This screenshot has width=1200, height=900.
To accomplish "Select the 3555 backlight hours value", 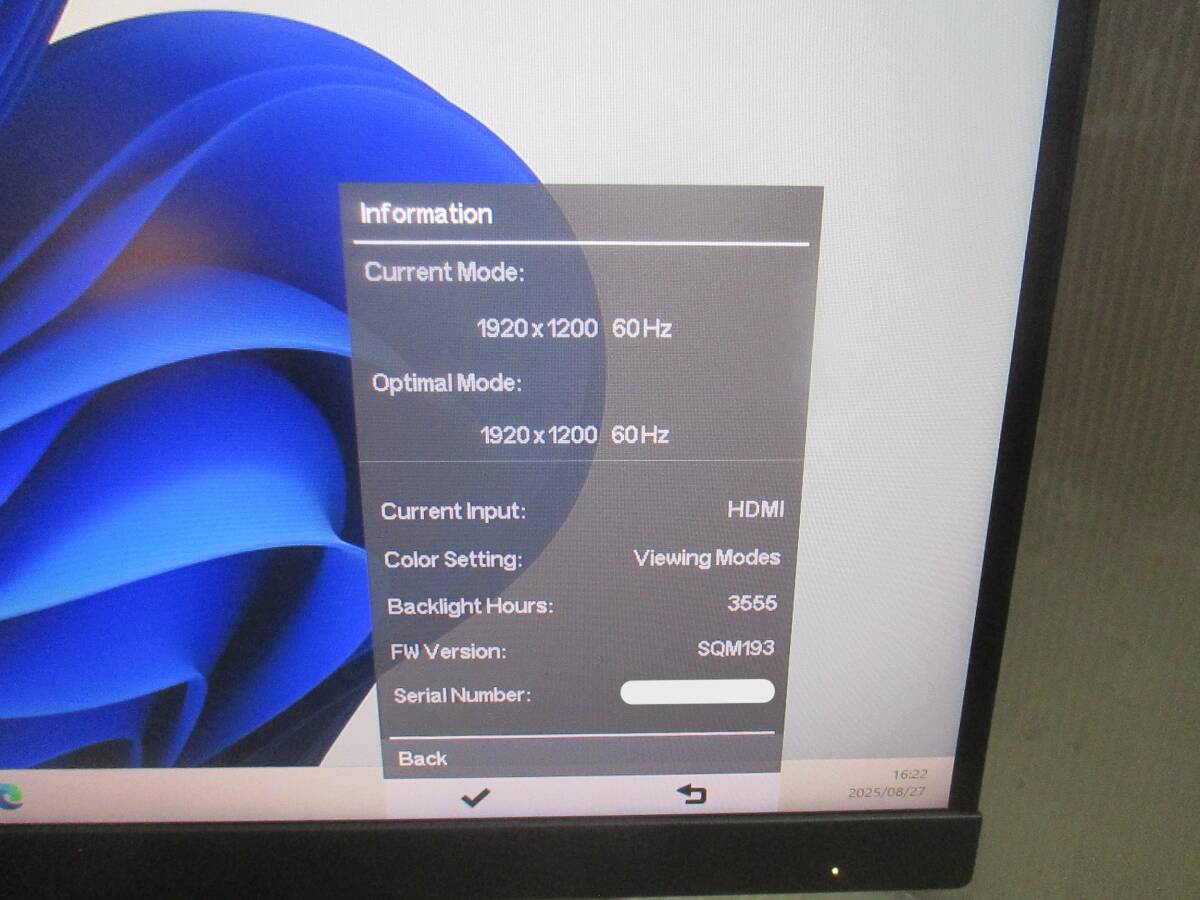I will [752, 603].
